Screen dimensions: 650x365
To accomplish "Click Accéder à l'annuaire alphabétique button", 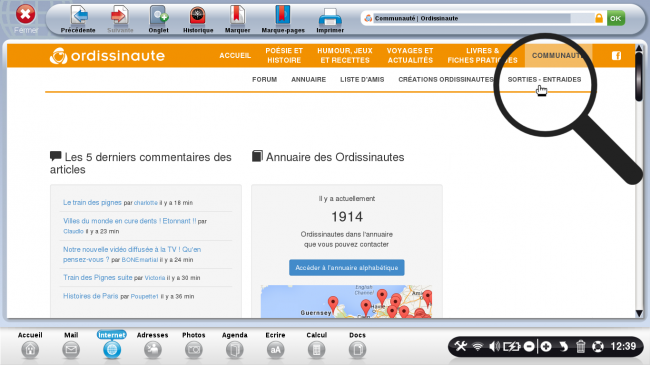I will 347,268.
